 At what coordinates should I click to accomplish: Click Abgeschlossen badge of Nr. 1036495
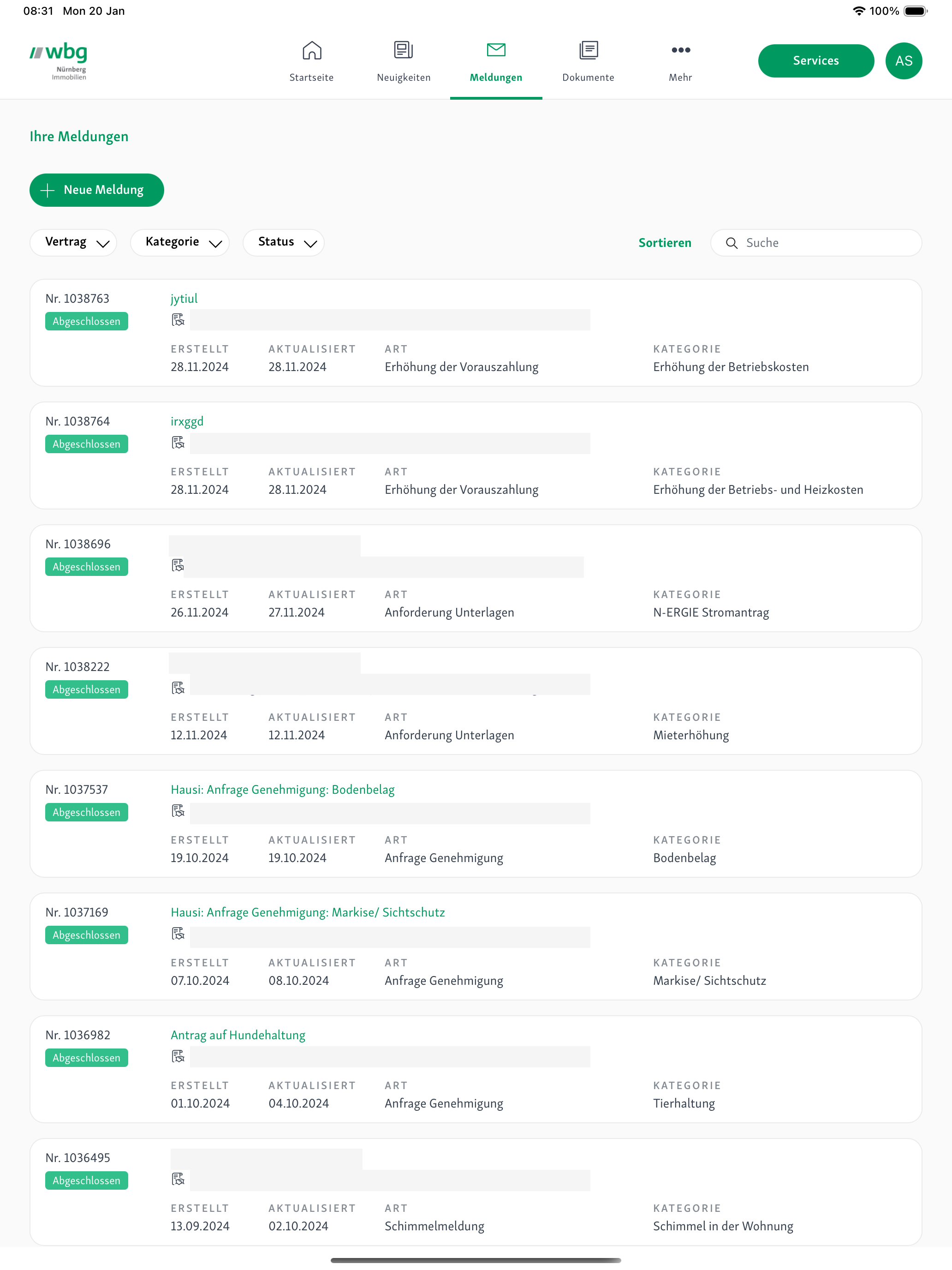point(87,1180)
